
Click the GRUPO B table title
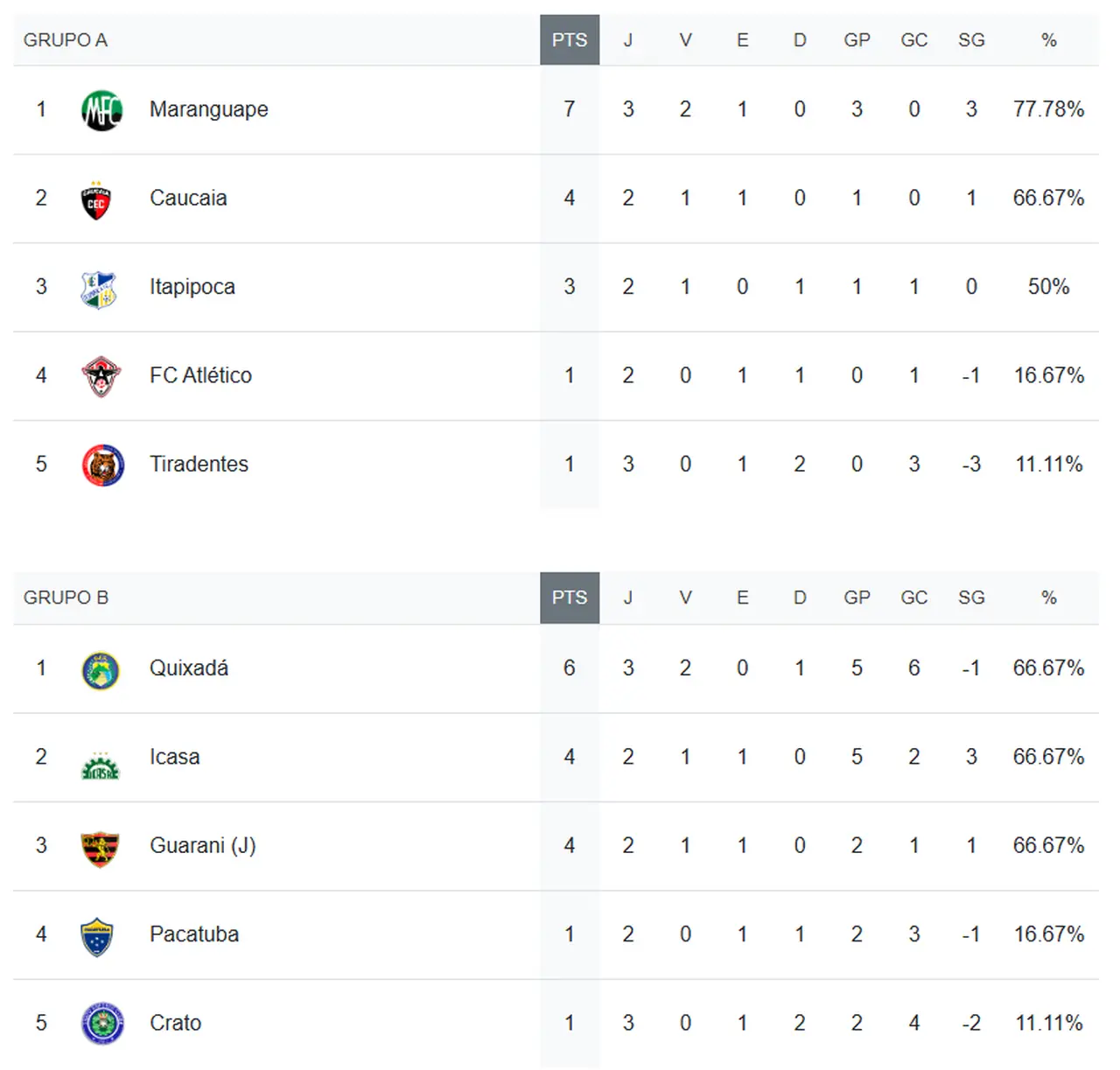[66, 598]
